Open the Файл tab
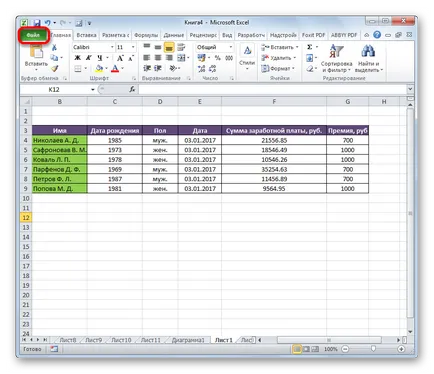Viewport: 434px width, 374px height. [x=33, y=35]
